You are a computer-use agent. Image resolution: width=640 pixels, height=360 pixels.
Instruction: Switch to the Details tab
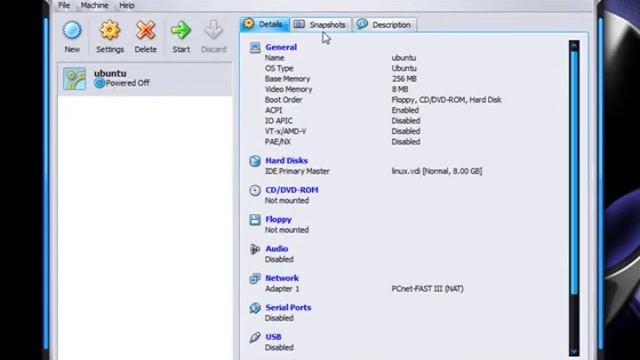(x=264, y=24)
